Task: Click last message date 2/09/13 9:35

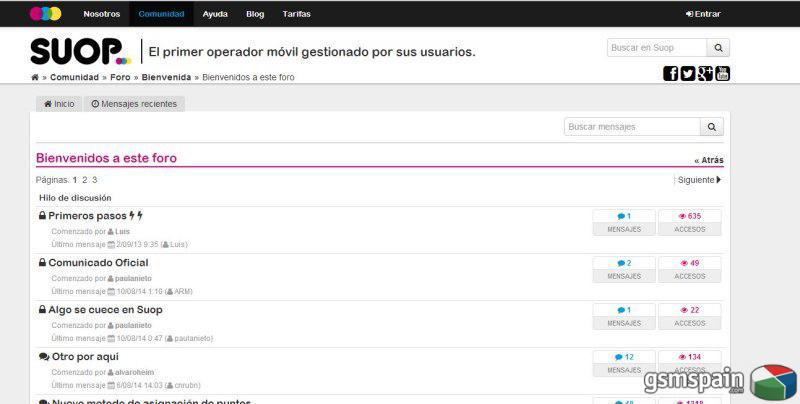Action: (137, 244)
